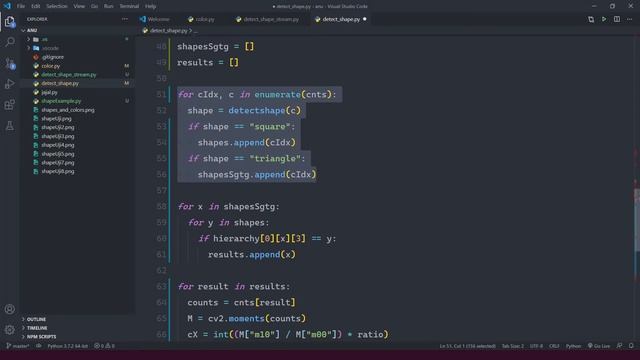The height and width of the screenshot is (360, 640).
Task: Click the VS Code logo in title bar
Action: (x=7, y=6)
